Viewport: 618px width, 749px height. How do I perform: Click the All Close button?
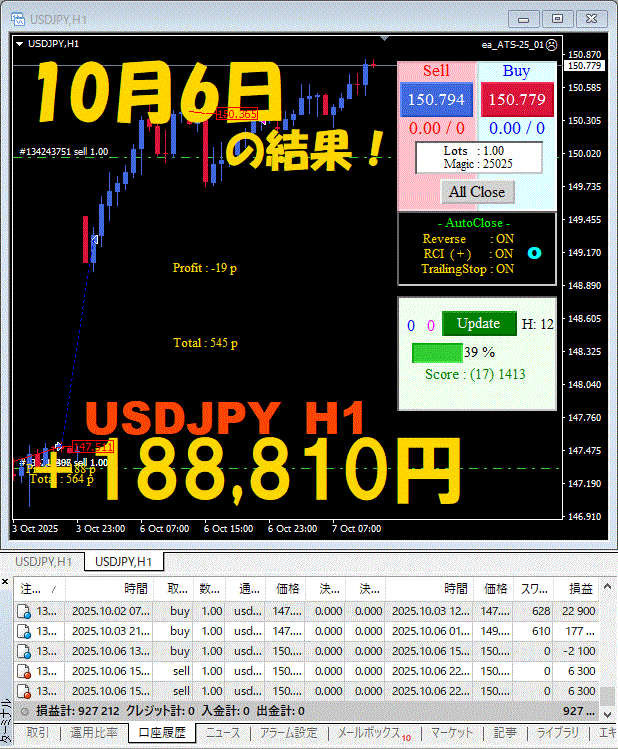tap(477, 192)
